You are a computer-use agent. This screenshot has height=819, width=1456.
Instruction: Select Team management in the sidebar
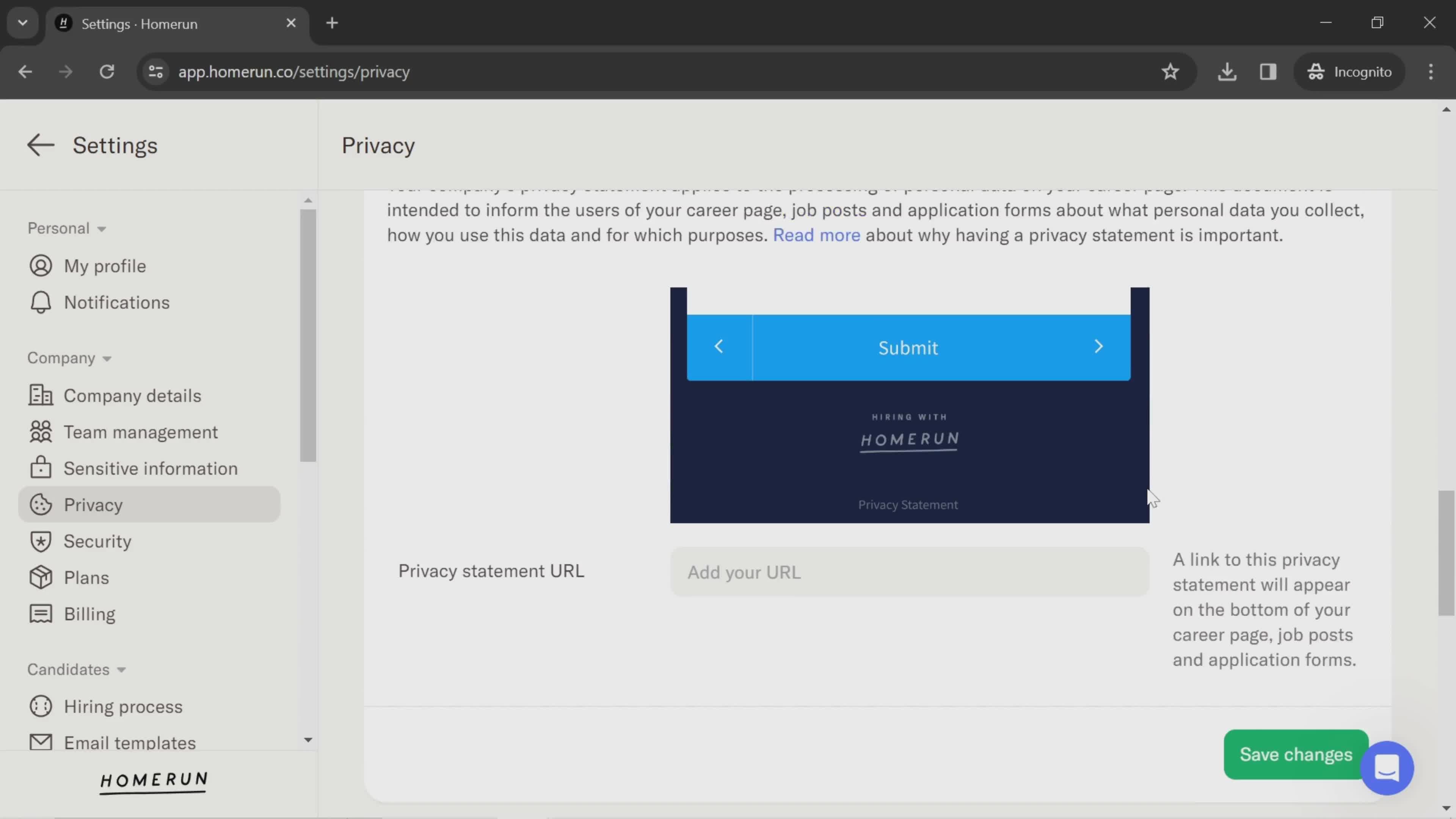coord(140,432)
